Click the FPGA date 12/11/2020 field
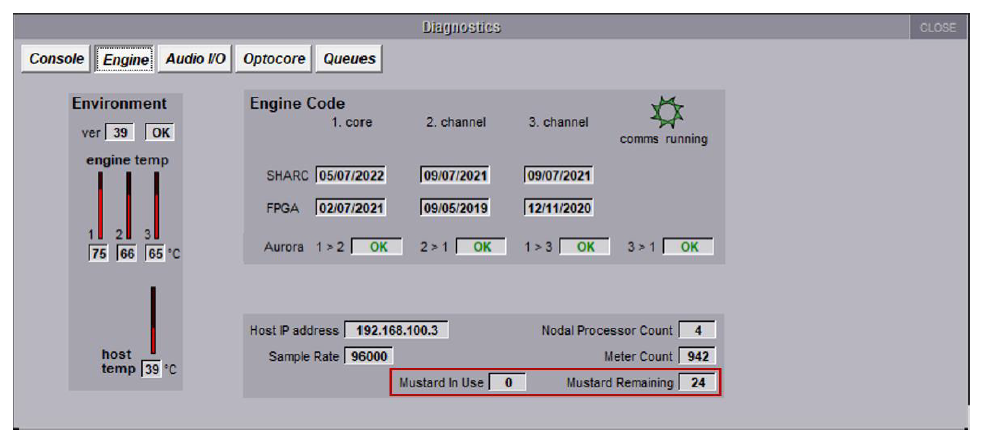 pyautogui.click(x=559, y=208)
